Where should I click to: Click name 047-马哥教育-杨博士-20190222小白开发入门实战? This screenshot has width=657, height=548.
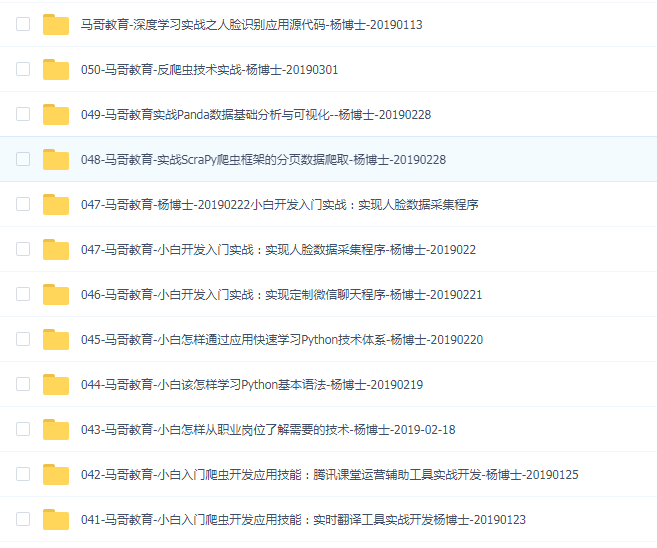(279, 204)
